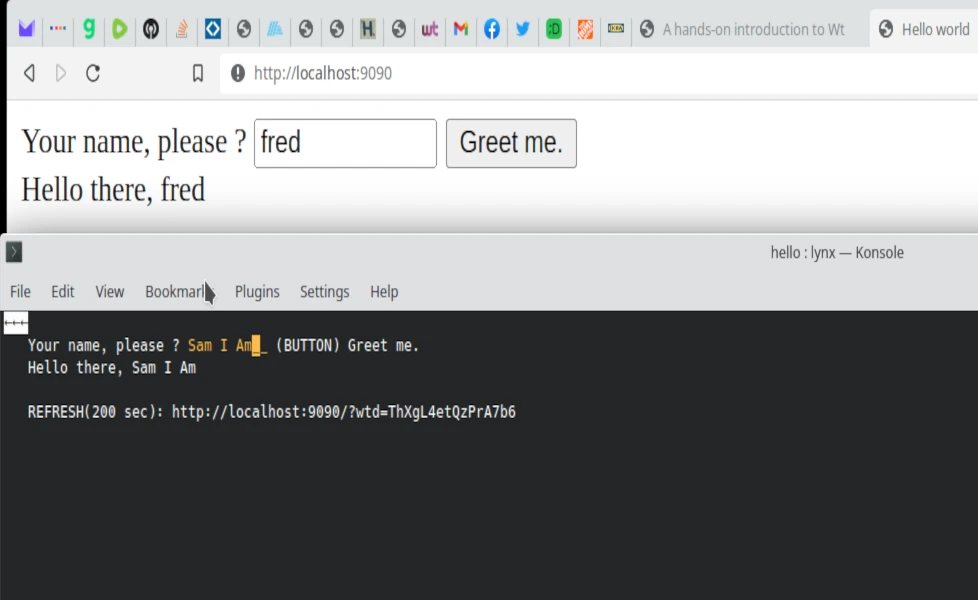Click the name input field containing 'fred'

(x=345, y=143)
